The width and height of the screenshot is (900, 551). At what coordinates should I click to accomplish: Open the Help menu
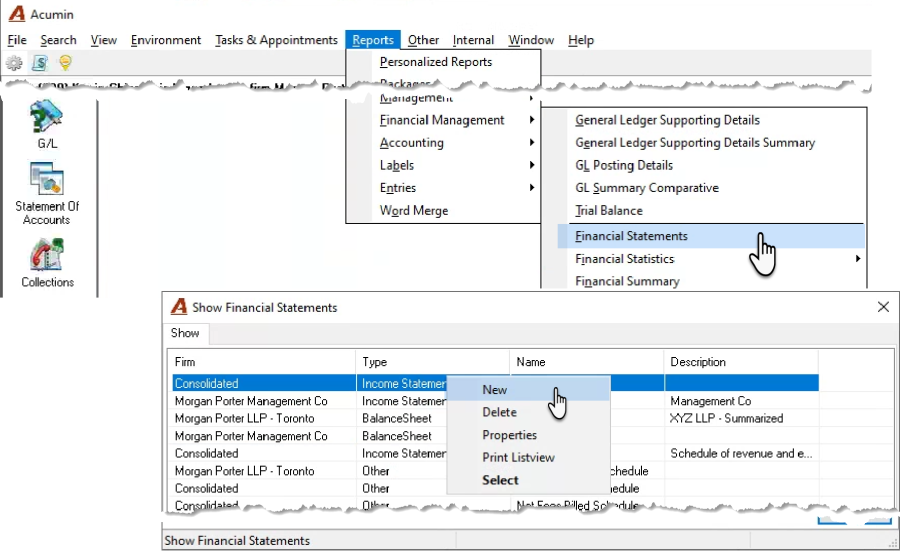pyautogui.click(x=581, y=40)
